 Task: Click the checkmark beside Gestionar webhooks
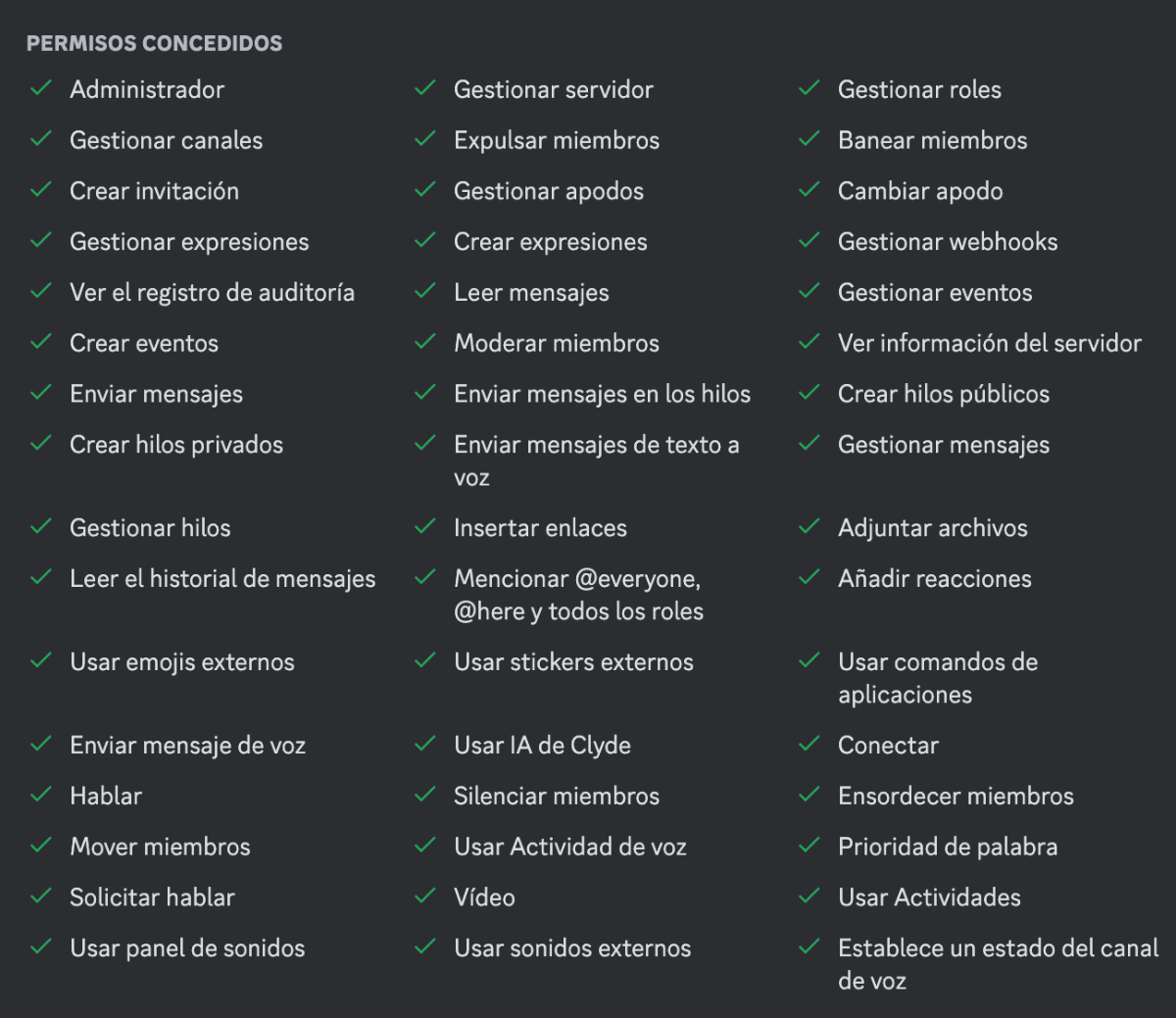pos(809,241)
